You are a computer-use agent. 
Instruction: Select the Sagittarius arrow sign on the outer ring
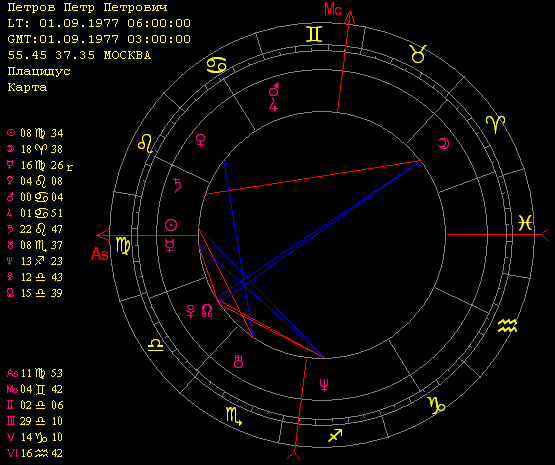coord(335,435)
